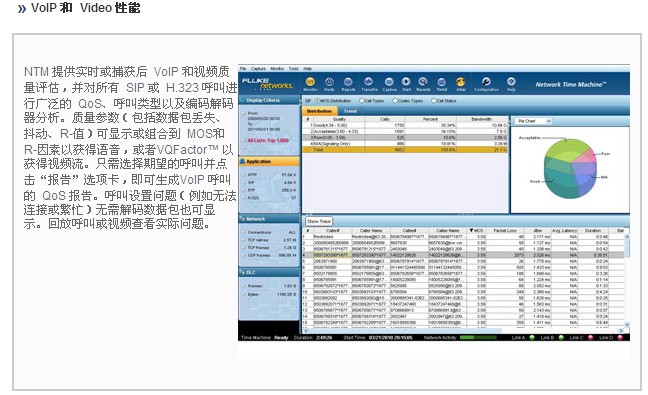Click the Start play icon

pyautogui.click(x=406, y=82)
